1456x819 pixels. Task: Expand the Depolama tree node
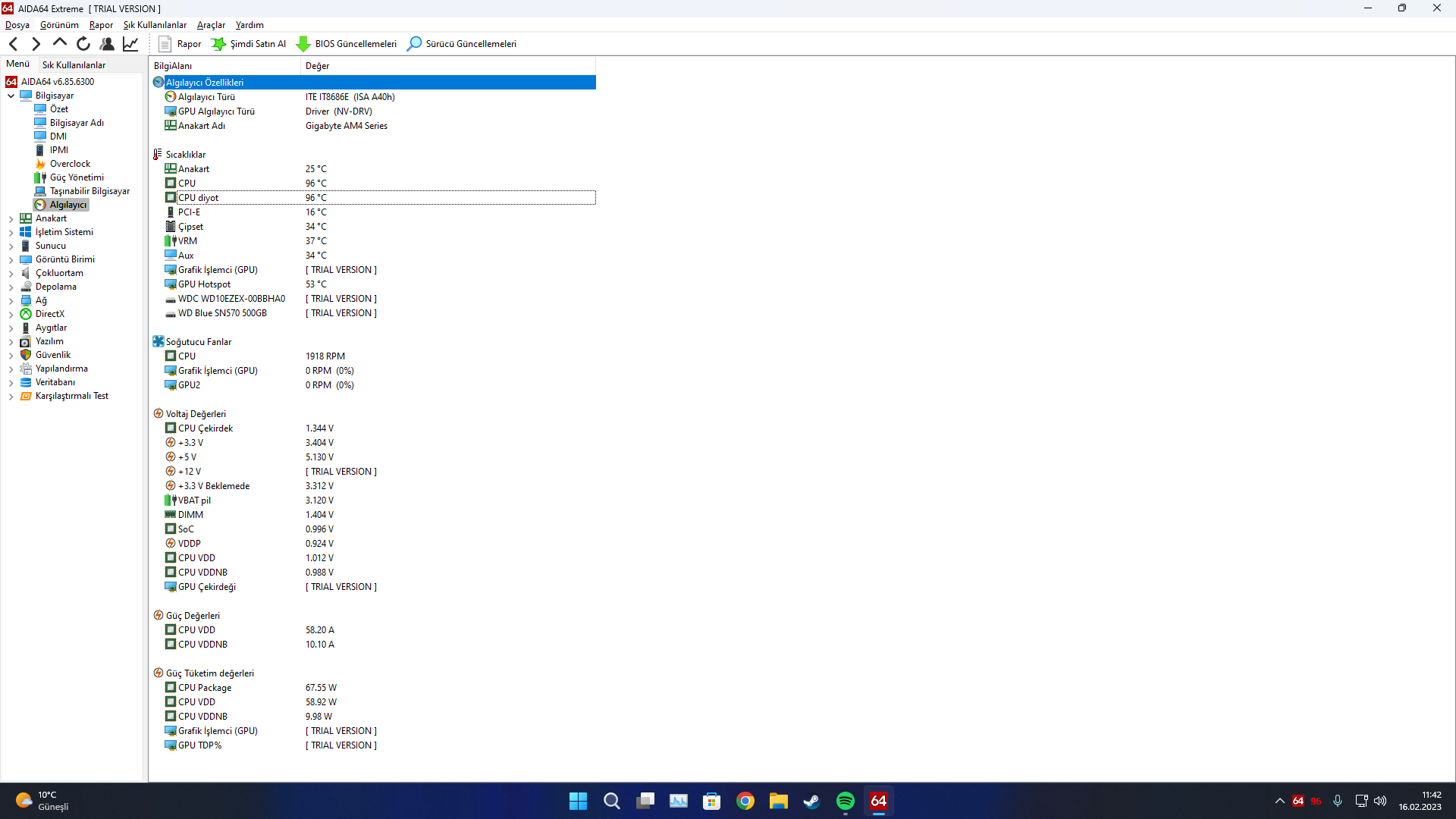pyautogui.click(x=11, y=287)
